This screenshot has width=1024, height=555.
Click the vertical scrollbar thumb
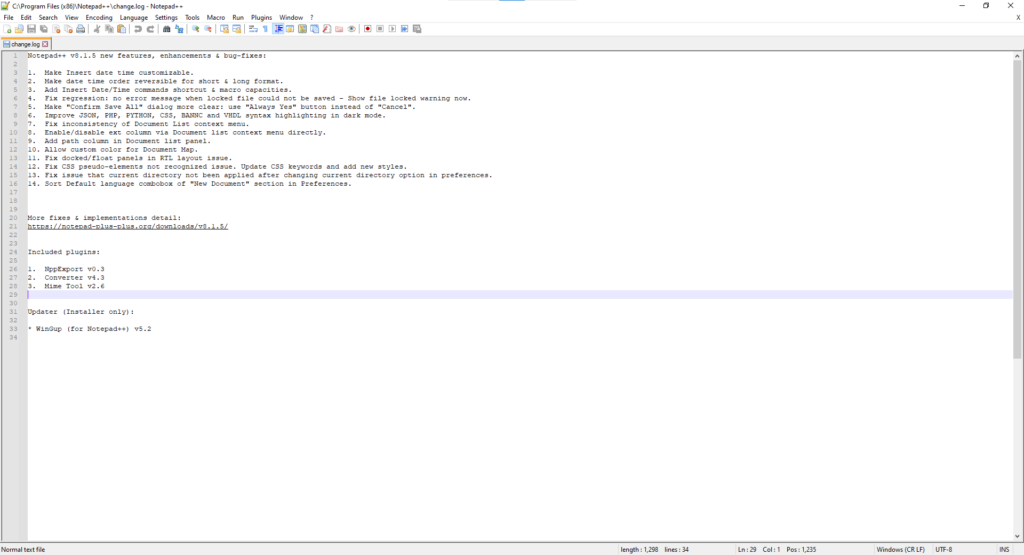tap(1017, 209)
